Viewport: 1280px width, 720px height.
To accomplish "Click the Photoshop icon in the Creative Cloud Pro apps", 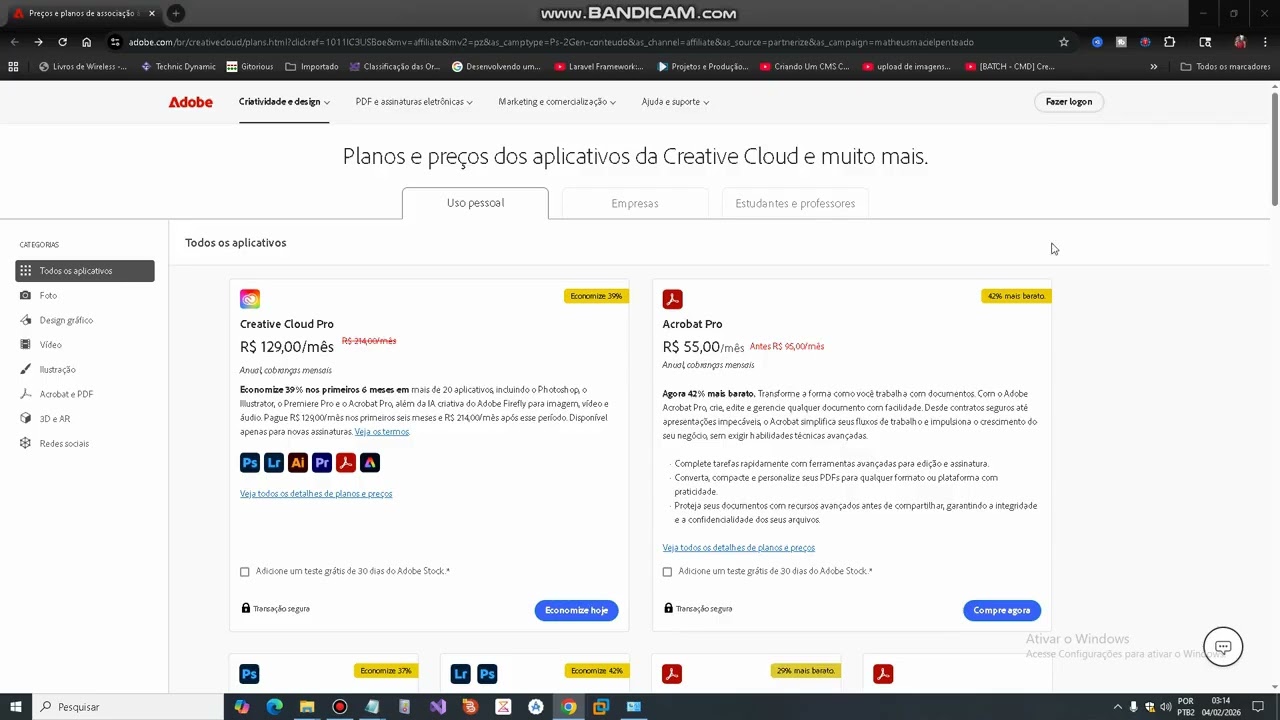I will point(250,462).
